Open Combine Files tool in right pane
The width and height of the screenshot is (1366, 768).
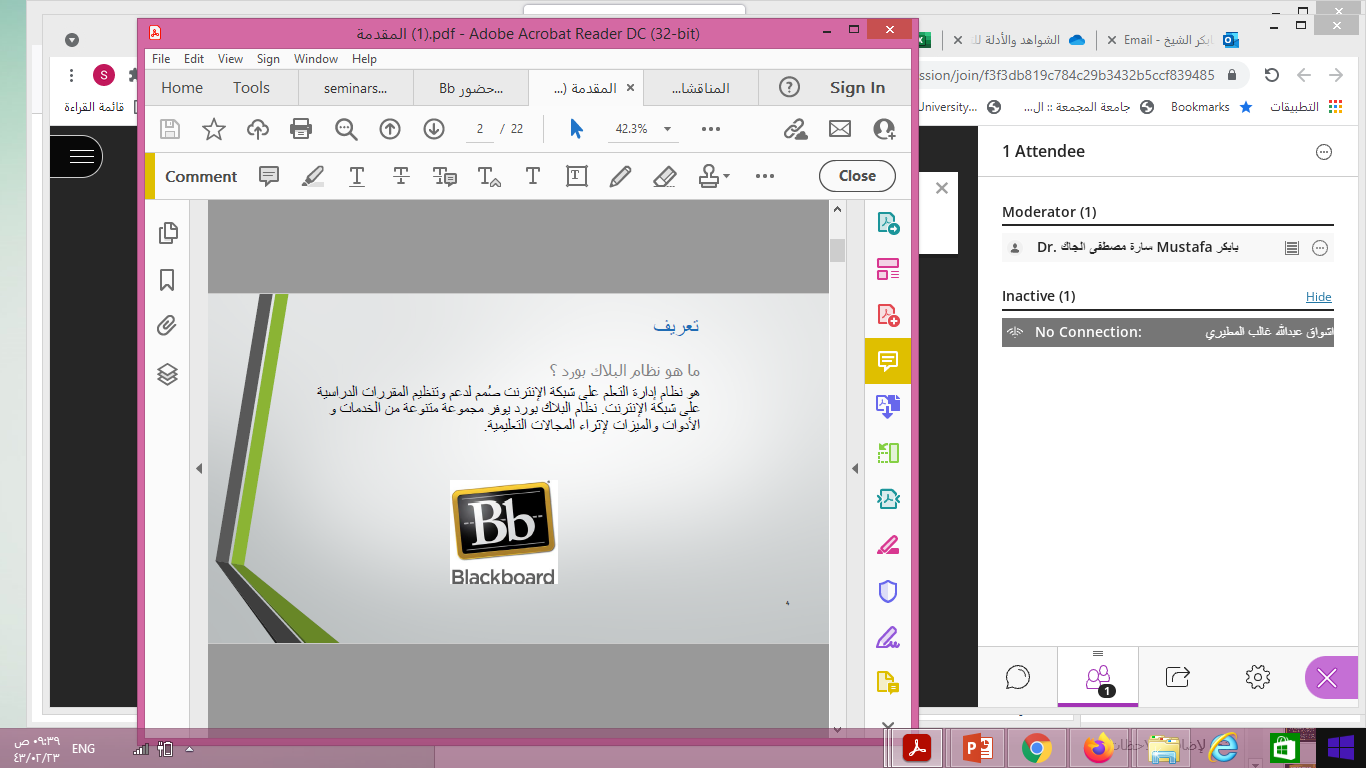coord(888,407)
